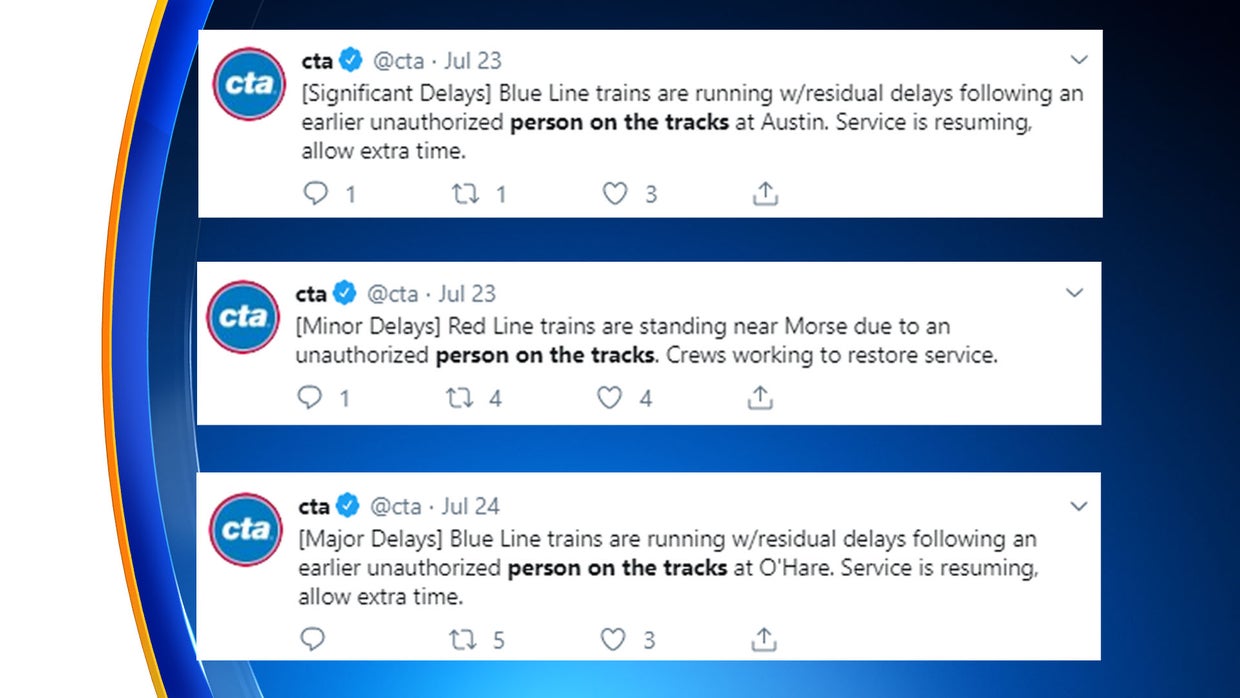Image resolution: width=1240 pixels, height=698 pixels.
Task: Retweet the Jul 24 Blue Line tweet
Action: pos(463,639)
